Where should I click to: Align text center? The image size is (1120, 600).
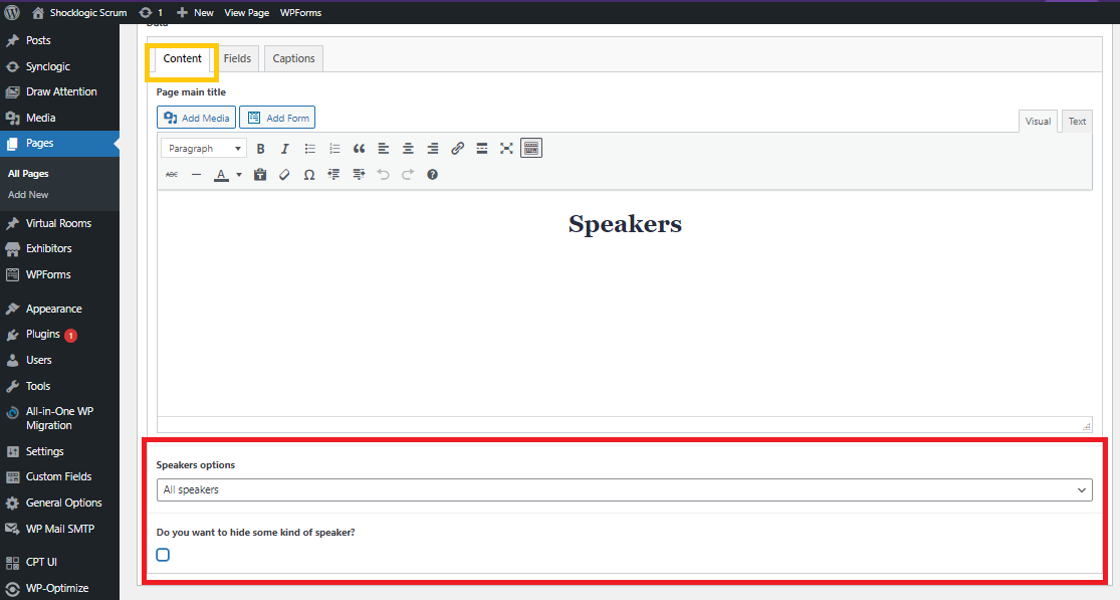click(408, 149)
